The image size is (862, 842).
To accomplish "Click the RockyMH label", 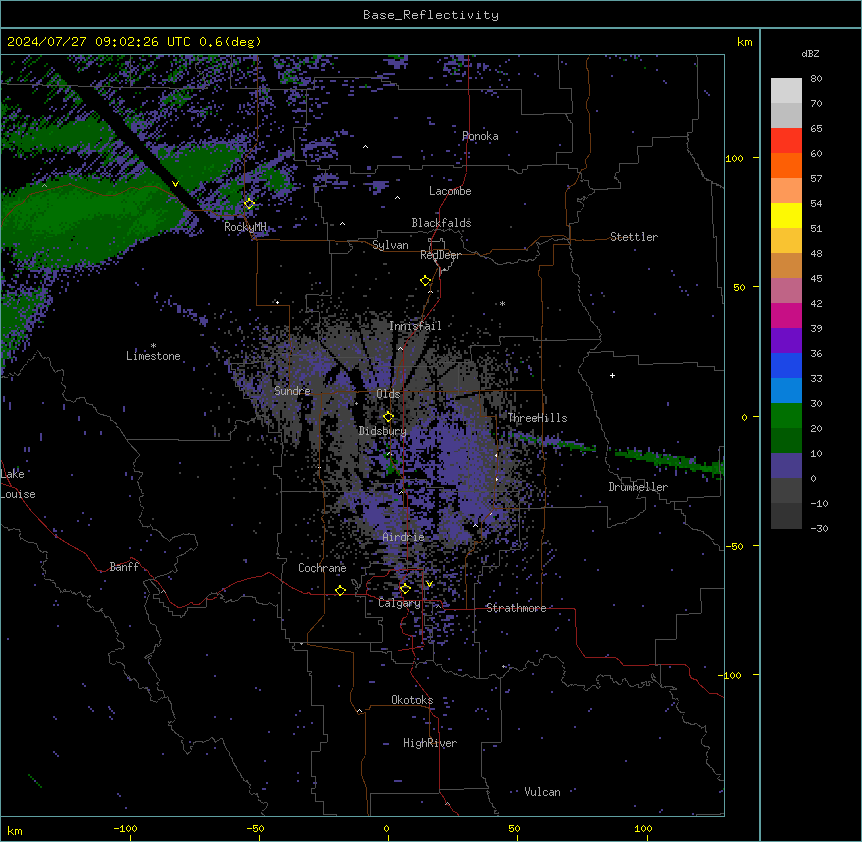I will point(245,227).
